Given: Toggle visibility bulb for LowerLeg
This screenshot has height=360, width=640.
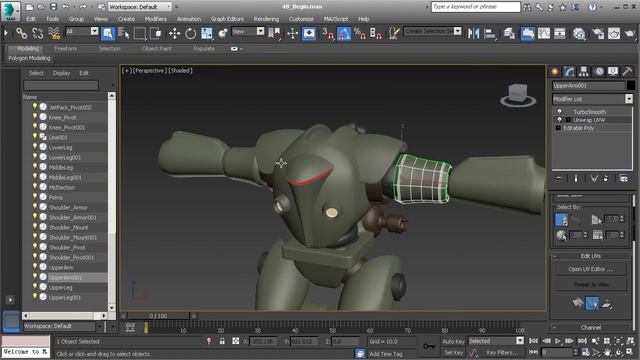Looking at the screenshot, I should click(x=35, y=147).
